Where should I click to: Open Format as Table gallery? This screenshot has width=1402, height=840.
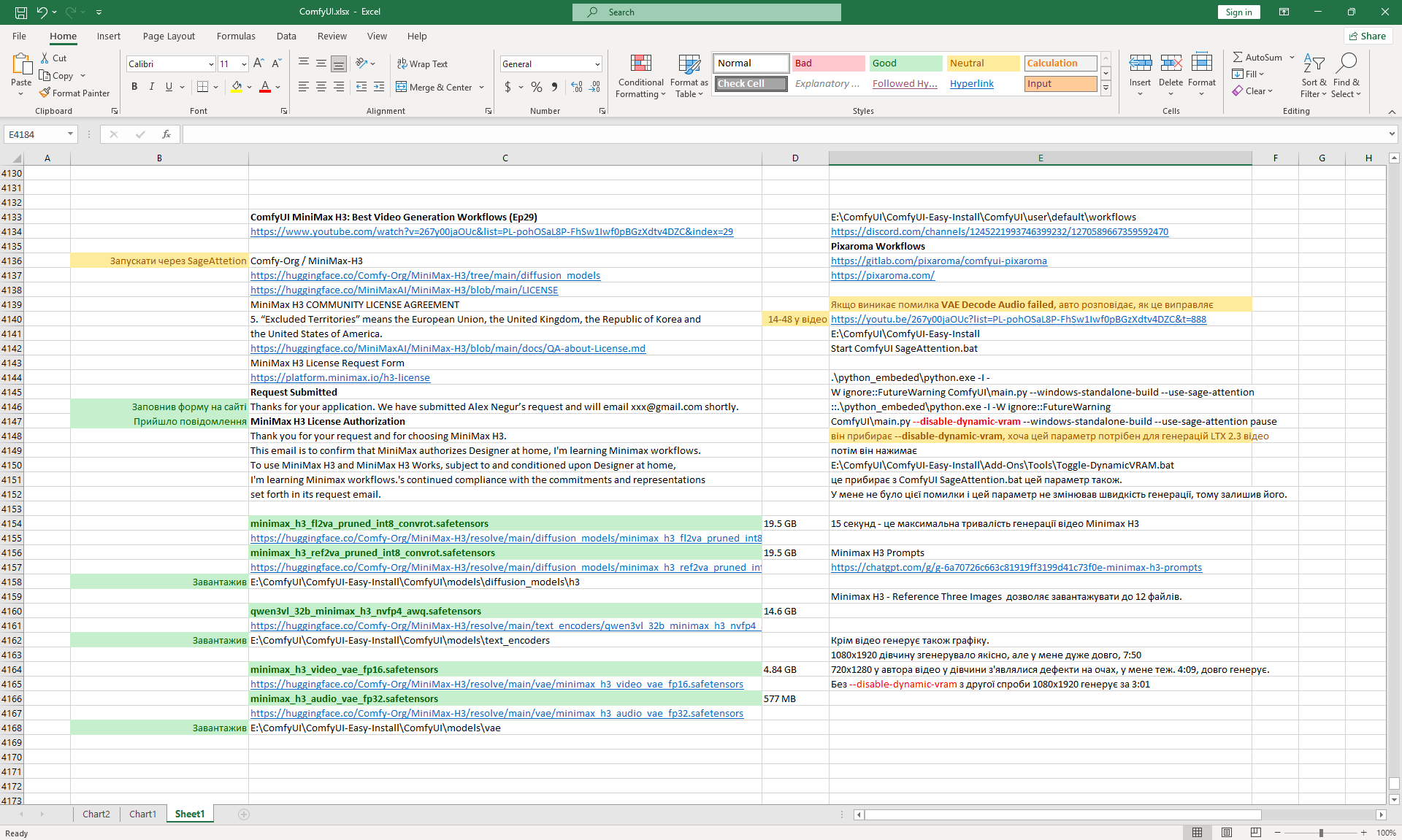coord(689,76)
